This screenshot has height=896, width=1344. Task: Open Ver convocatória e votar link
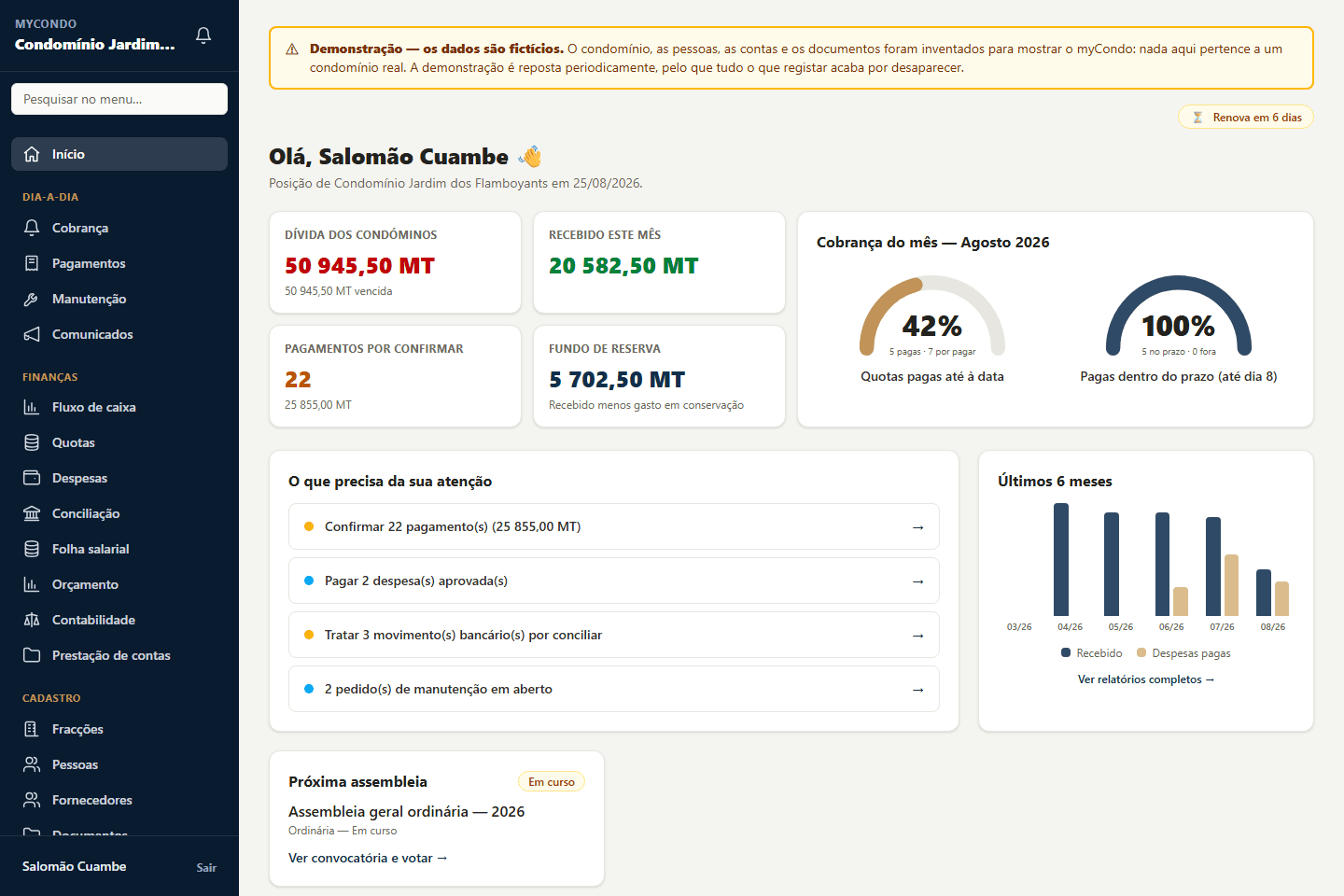(x=368, y=858)
